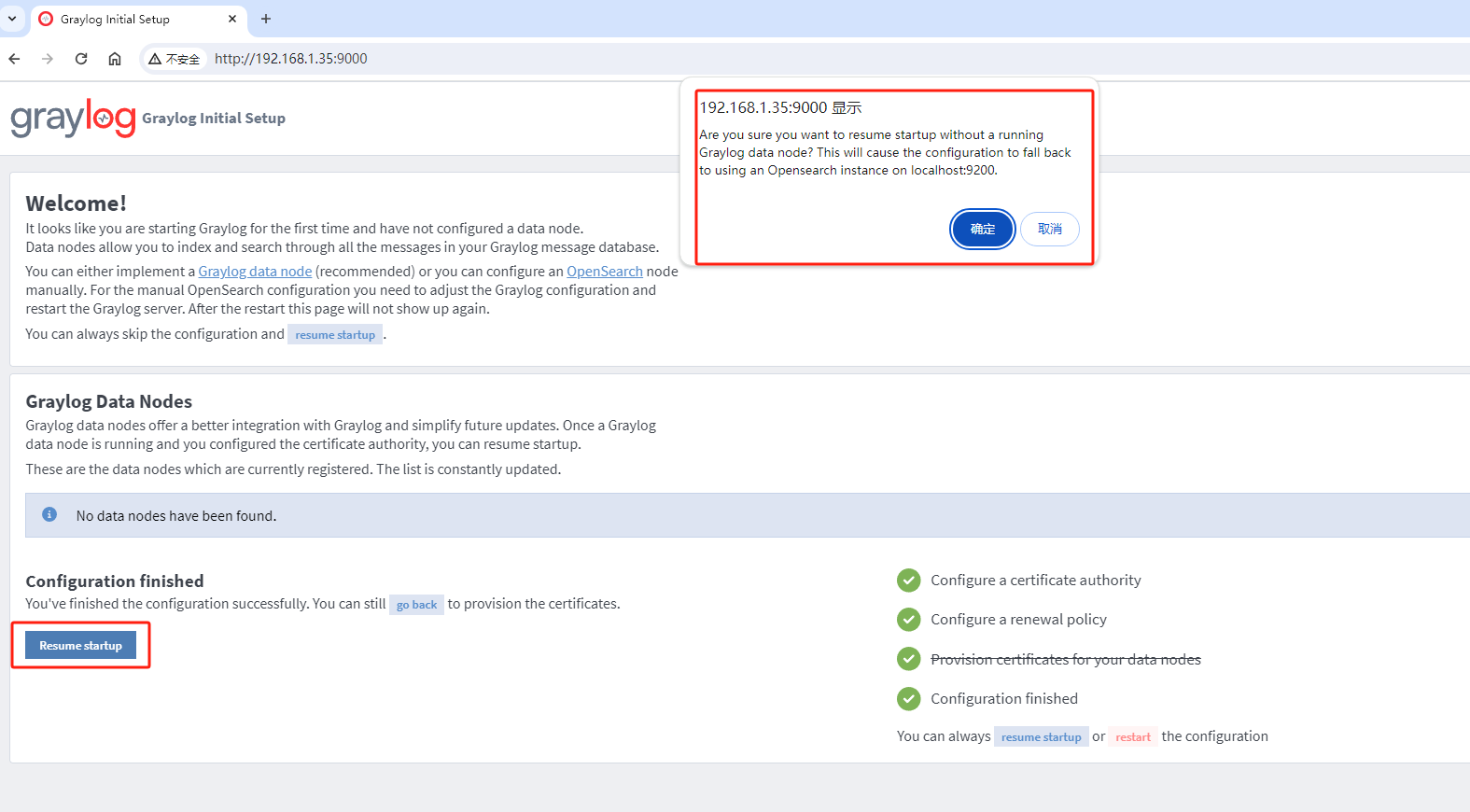Screen dimensions: 1470x812
Task: Click resume startup in Welcome section
Action: [x=335, y=334]
